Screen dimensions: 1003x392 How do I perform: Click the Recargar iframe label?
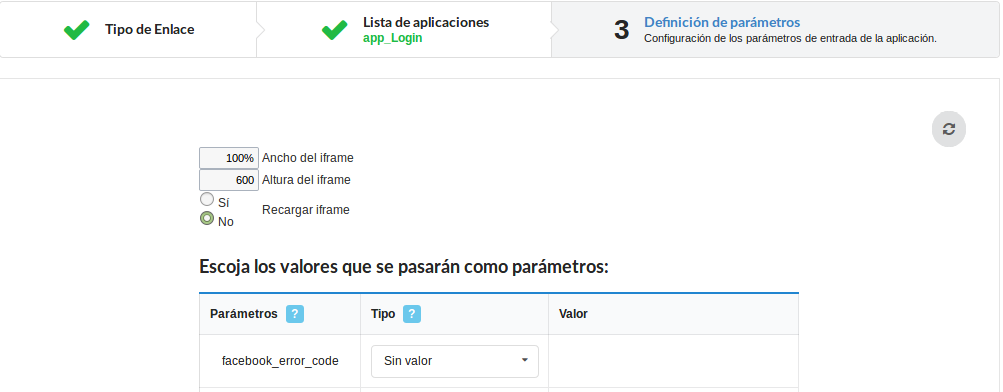pyautogui.click(x=306, y=210)
